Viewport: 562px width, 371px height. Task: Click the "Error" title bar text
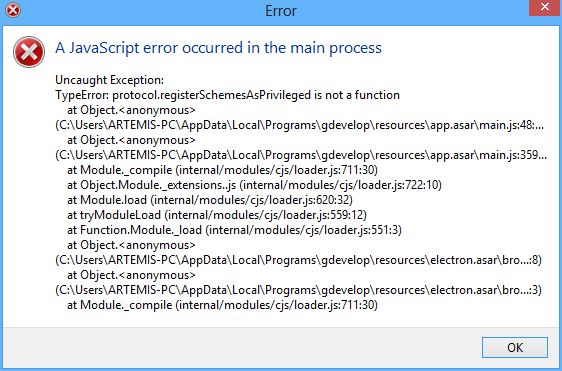(281, 11)
